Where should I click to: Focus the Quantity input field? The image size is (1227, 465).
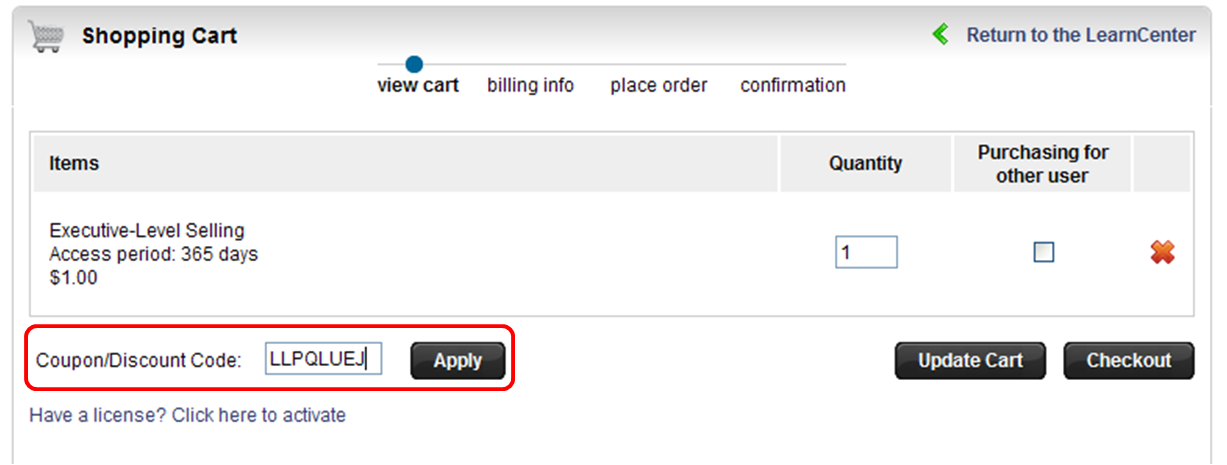click(867, 252)
